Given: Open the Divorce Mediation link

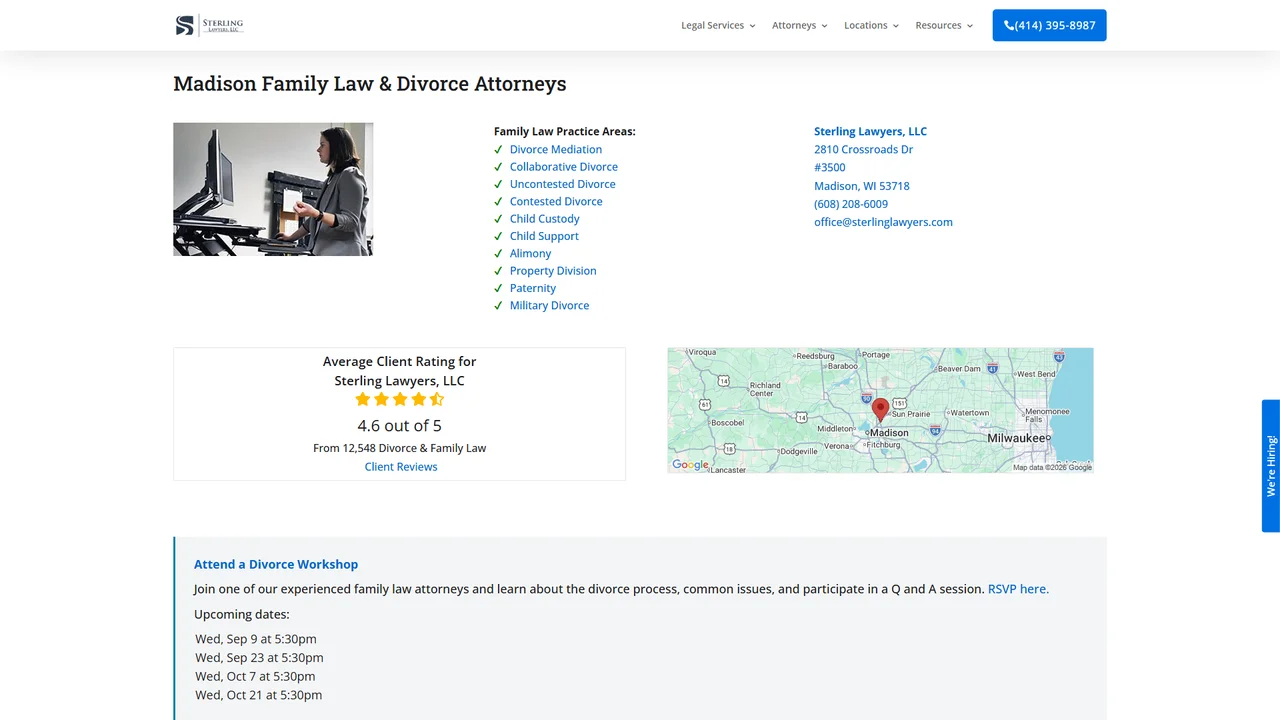Looking at the screenshot, I should coord(556,150).
